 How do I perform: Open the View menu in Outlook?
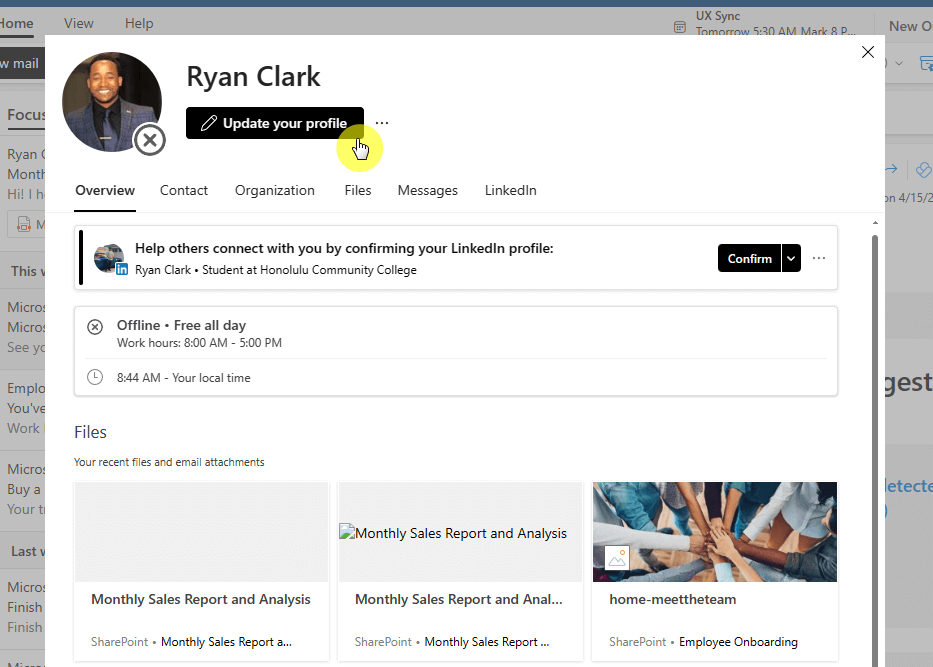tap(79, 23)
